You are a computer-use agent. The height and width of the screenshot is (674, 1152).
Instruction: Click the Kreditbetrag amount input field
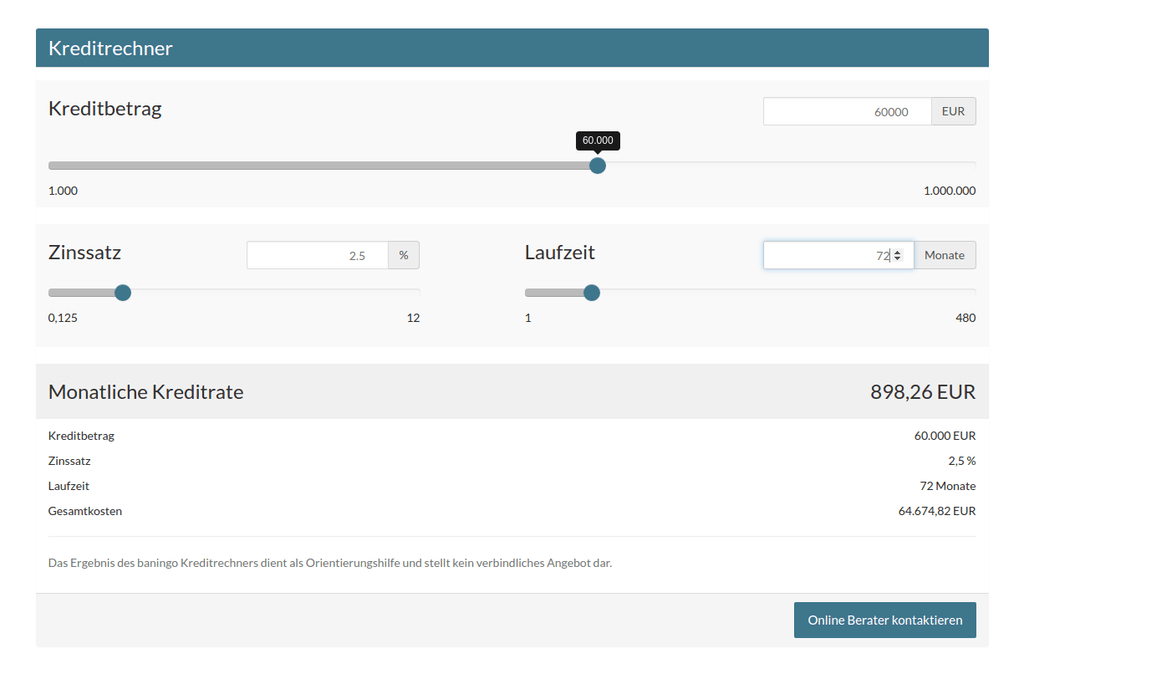846,112
